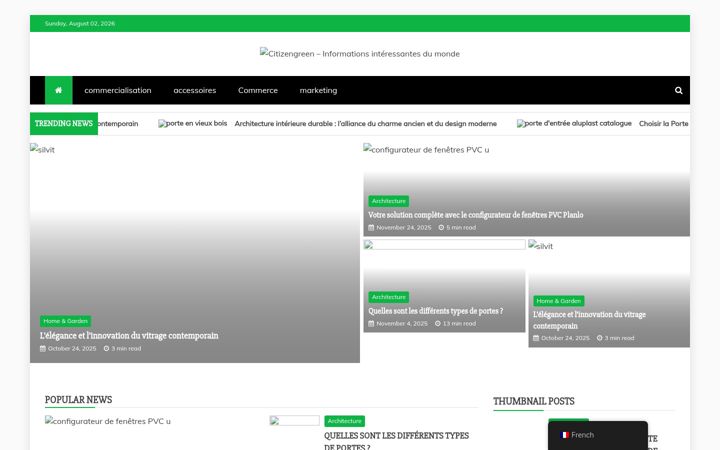Viewport: 720px width, 450px height.
Task: Click broken Citizengreen logo image
Action: click(360, 53)
